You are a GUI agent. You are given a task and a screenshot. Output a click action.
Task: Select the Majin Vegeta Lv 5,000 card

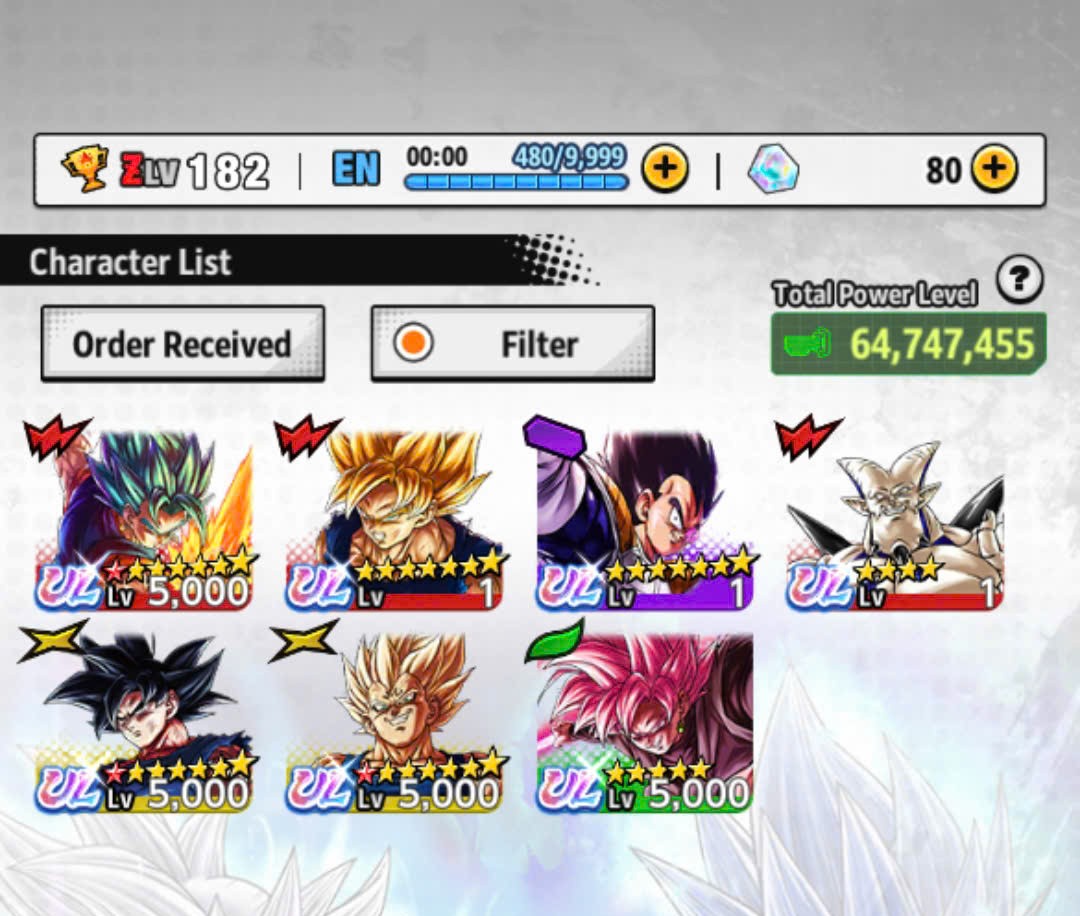click(393, 718)
